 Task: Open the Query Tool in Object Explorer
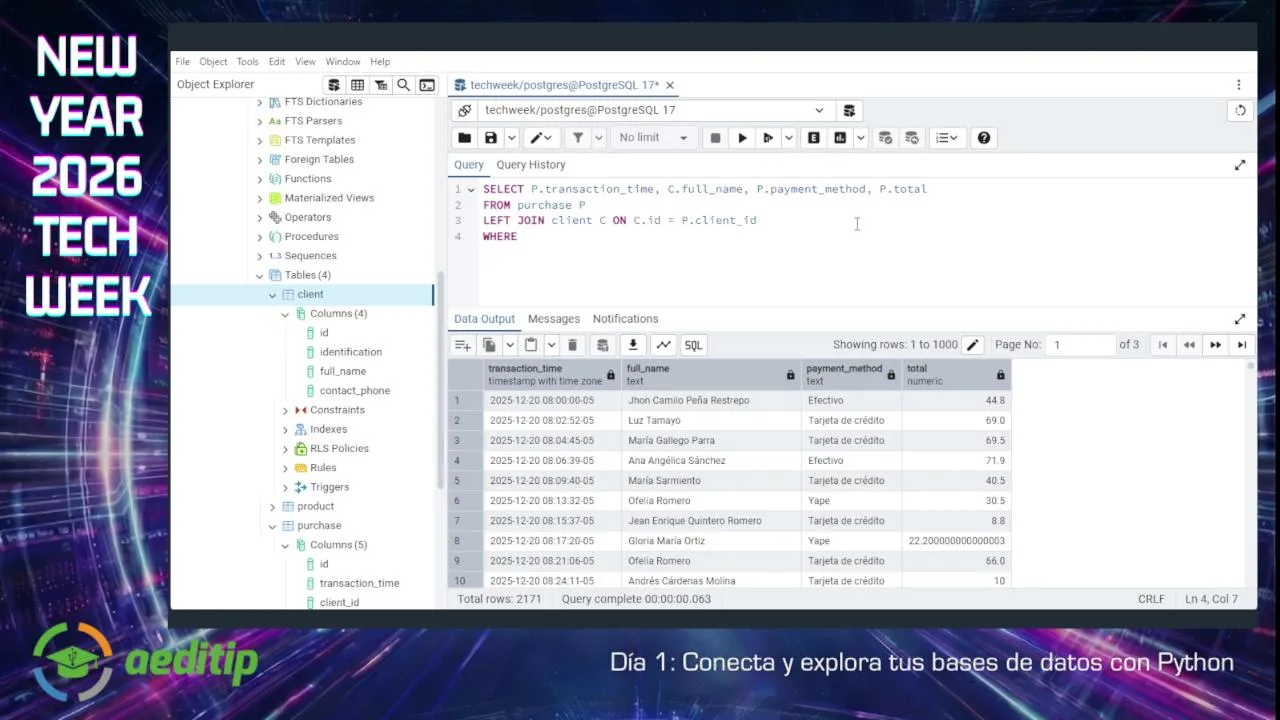click(334, 85)
